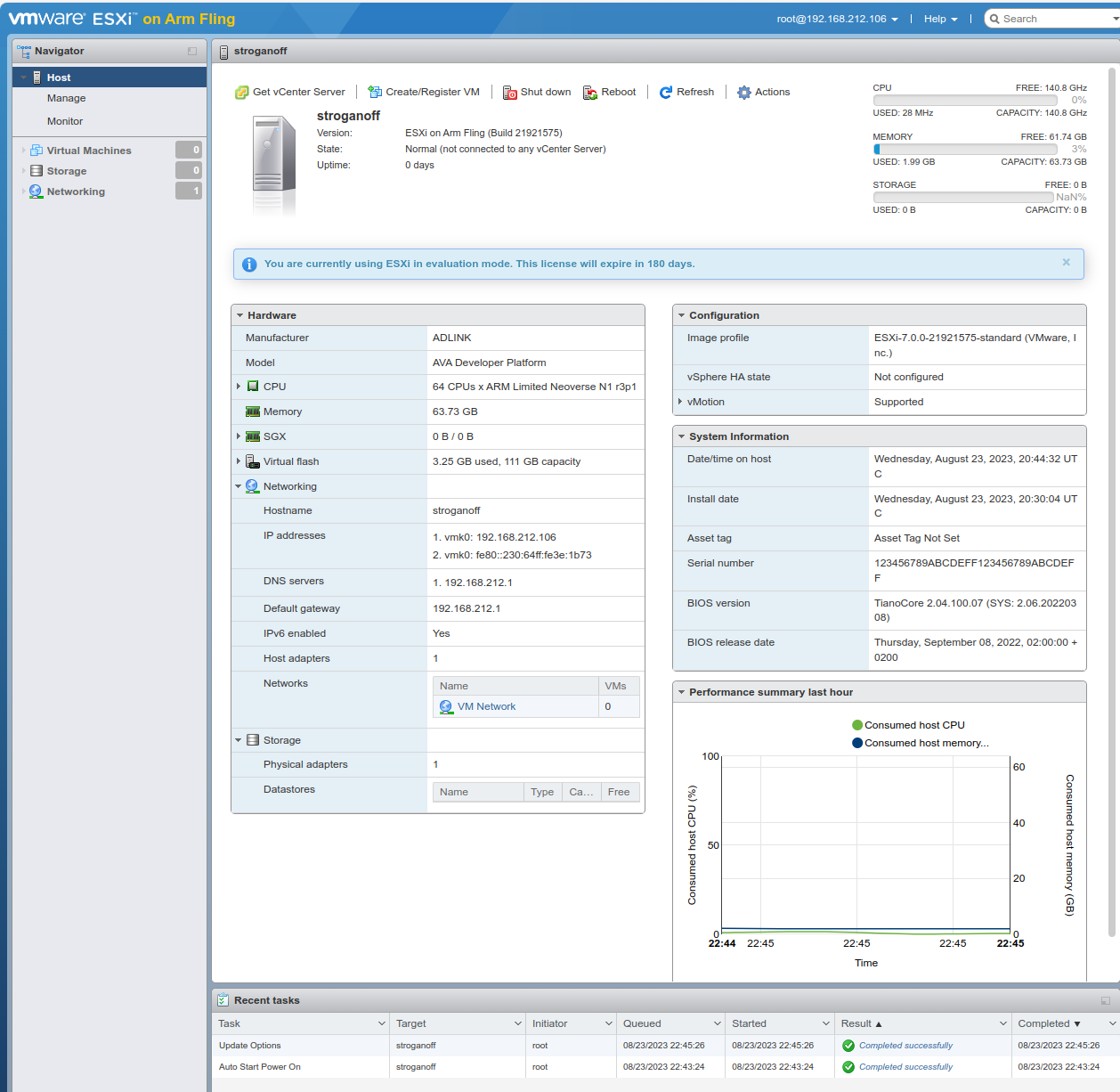Click the Get vCenter Server icon
This screenshot has height=1092, width=1120.
pyautogui.click(x=241, y=93)
